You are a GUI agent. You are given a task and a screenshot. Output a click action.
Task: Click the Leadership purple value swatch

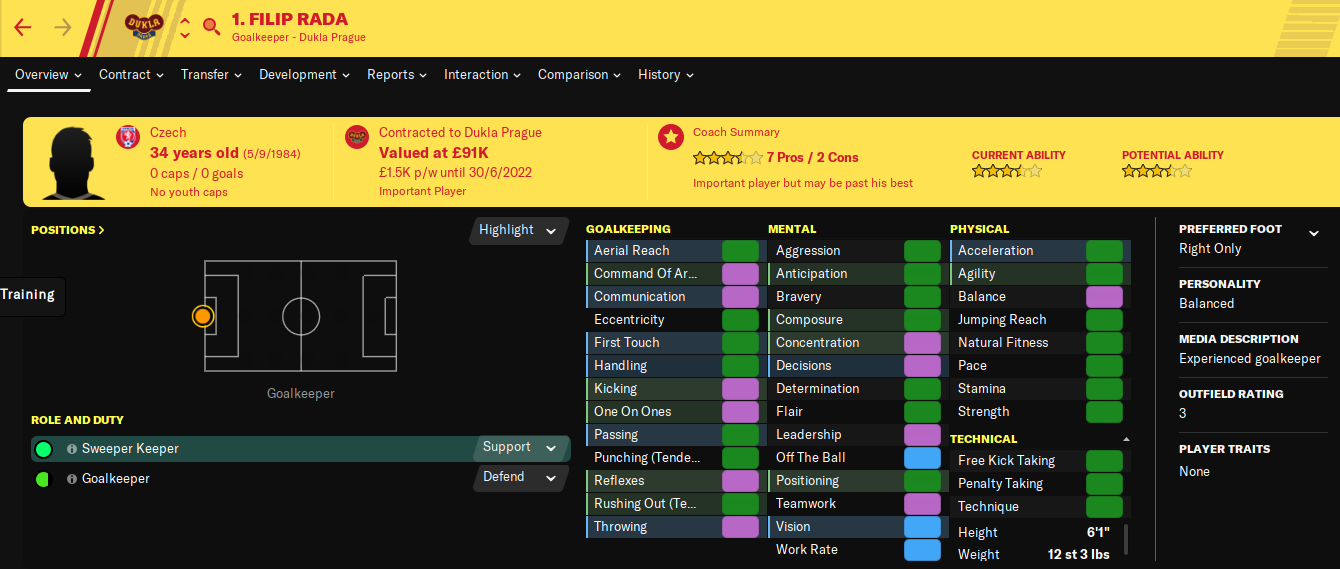[922, 435]
